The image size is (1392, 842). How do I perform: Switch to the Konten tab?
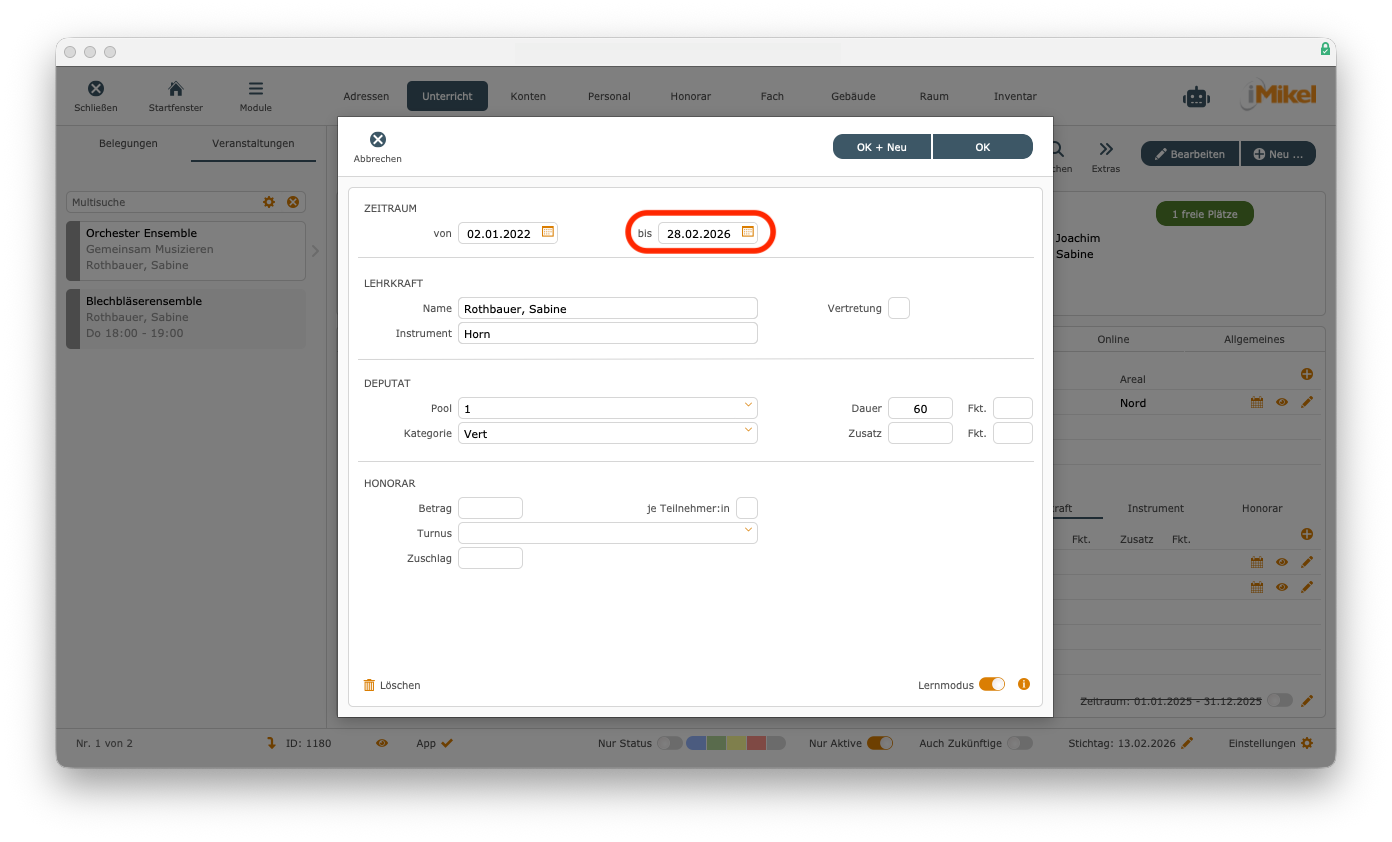click(528, 96)
